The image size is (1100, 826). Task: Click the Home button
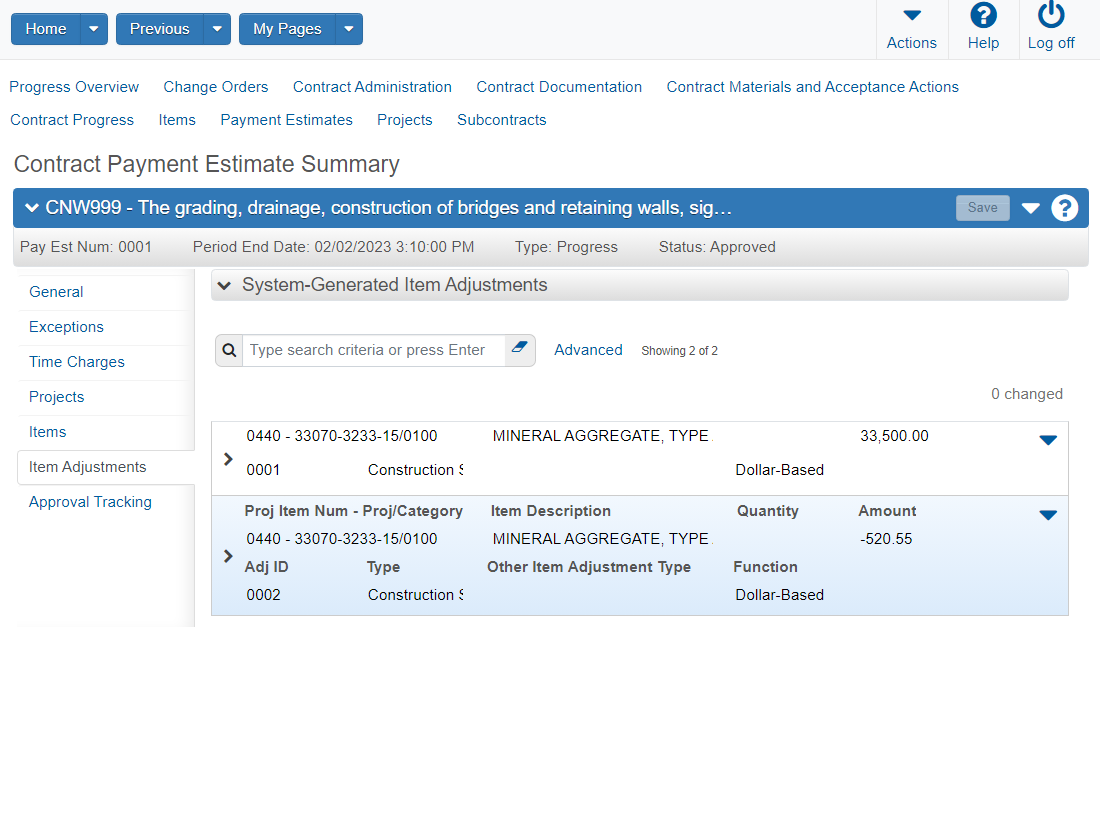click(x=46, y=29)
